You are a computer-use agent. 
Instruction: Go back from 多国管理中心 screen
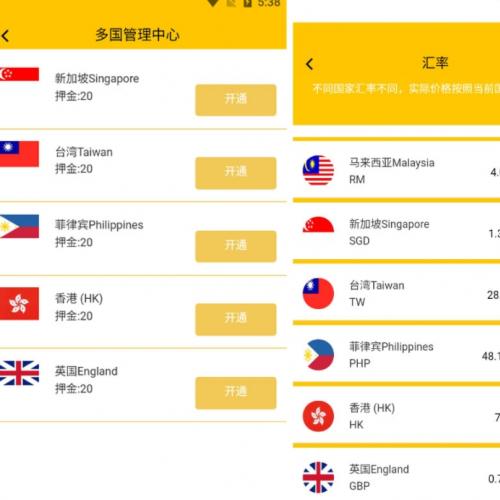coord(5,36)
